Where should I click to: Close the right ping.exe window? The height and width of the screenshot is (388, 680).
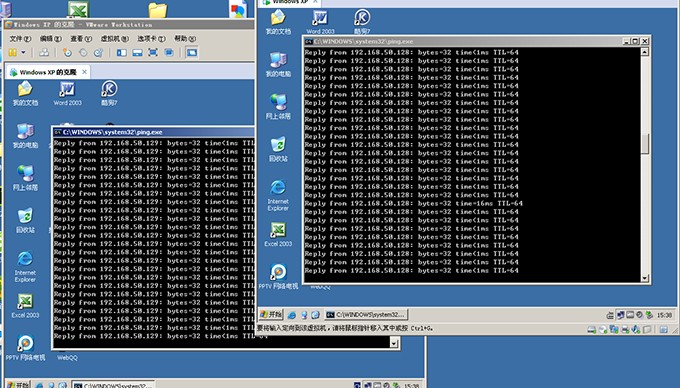[x=644, y=41]
